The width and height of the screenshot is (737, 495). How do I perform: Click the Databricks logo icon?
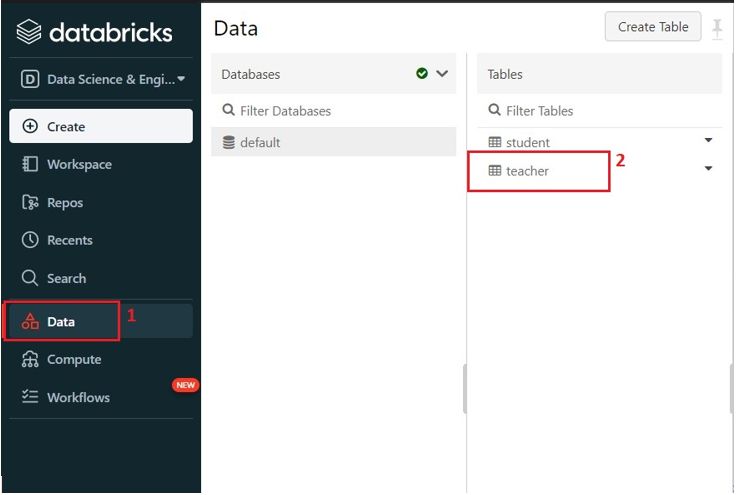pos(29,31)
